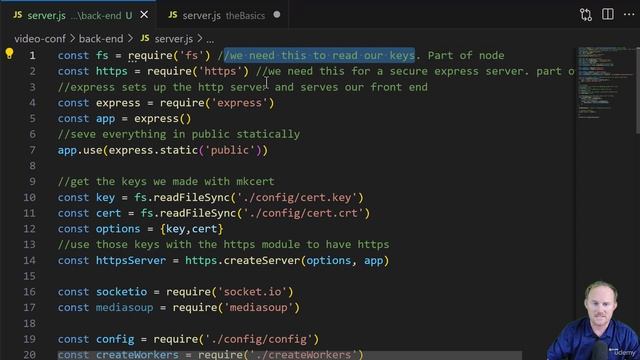This screenshot has height=360, width=640.
Task: Expand the breadcrumb ellipsis symbol list
Action: [210, 40]
